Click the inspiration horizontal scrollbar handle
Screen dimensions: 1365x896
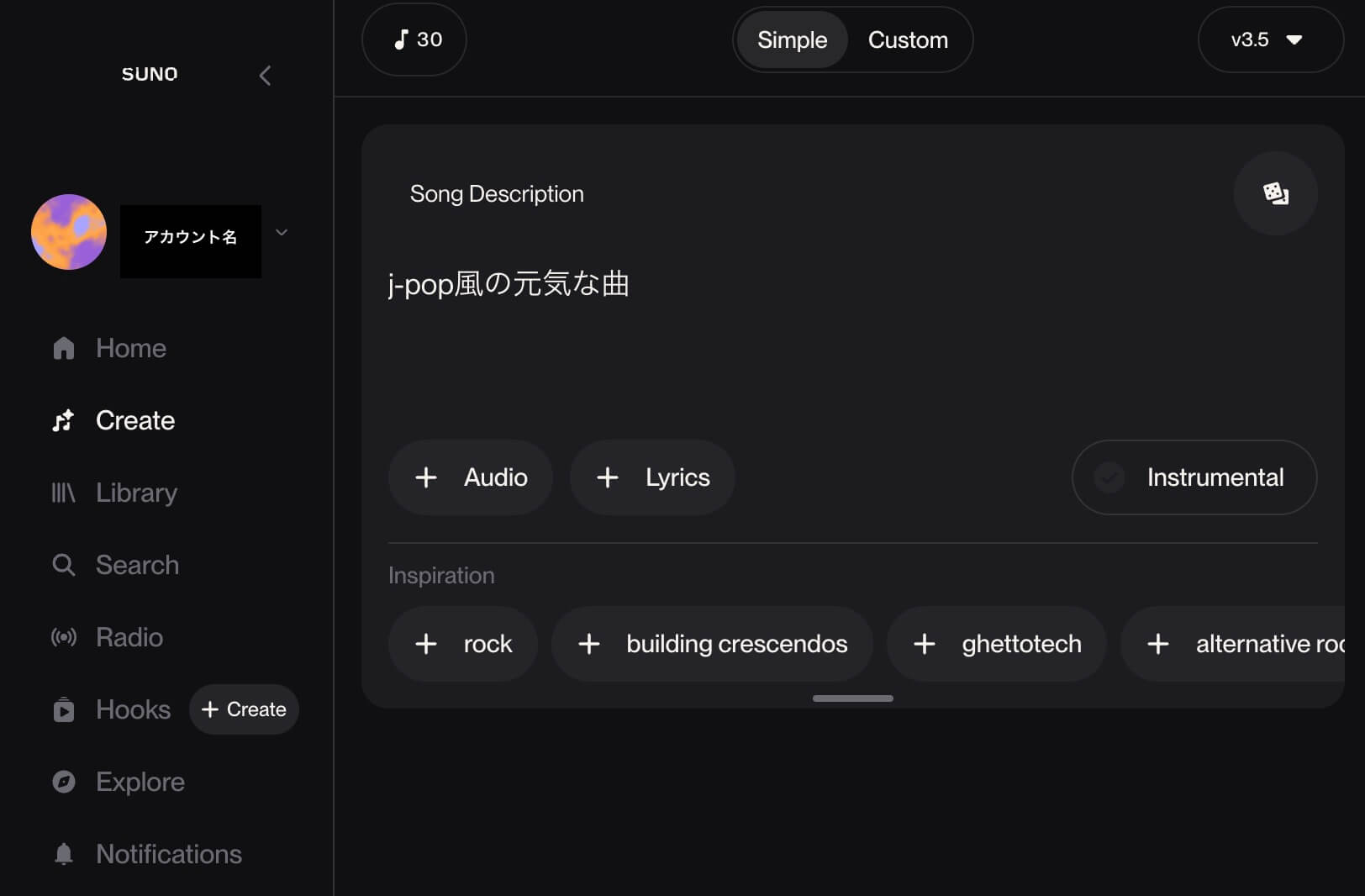click(x=852, y=698)
